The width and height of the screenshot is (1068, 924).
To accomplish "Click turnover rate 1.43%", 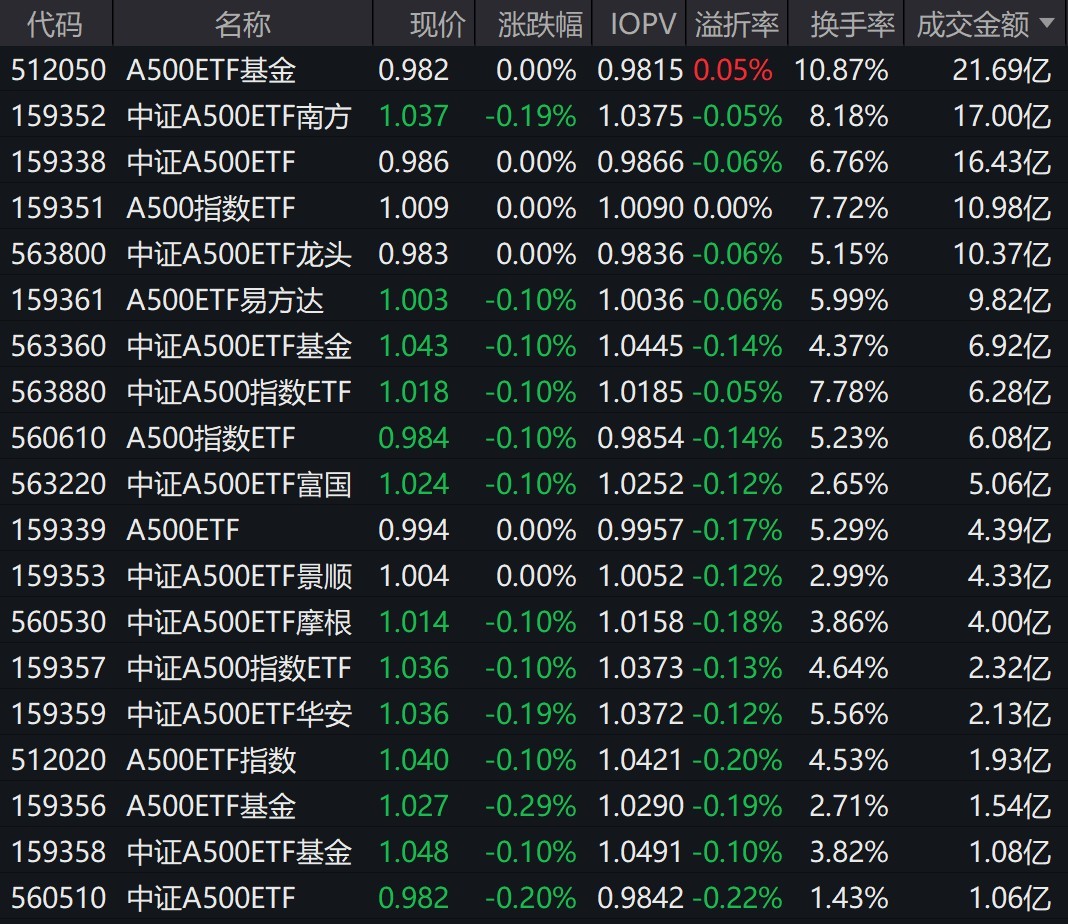I will 849,898.
